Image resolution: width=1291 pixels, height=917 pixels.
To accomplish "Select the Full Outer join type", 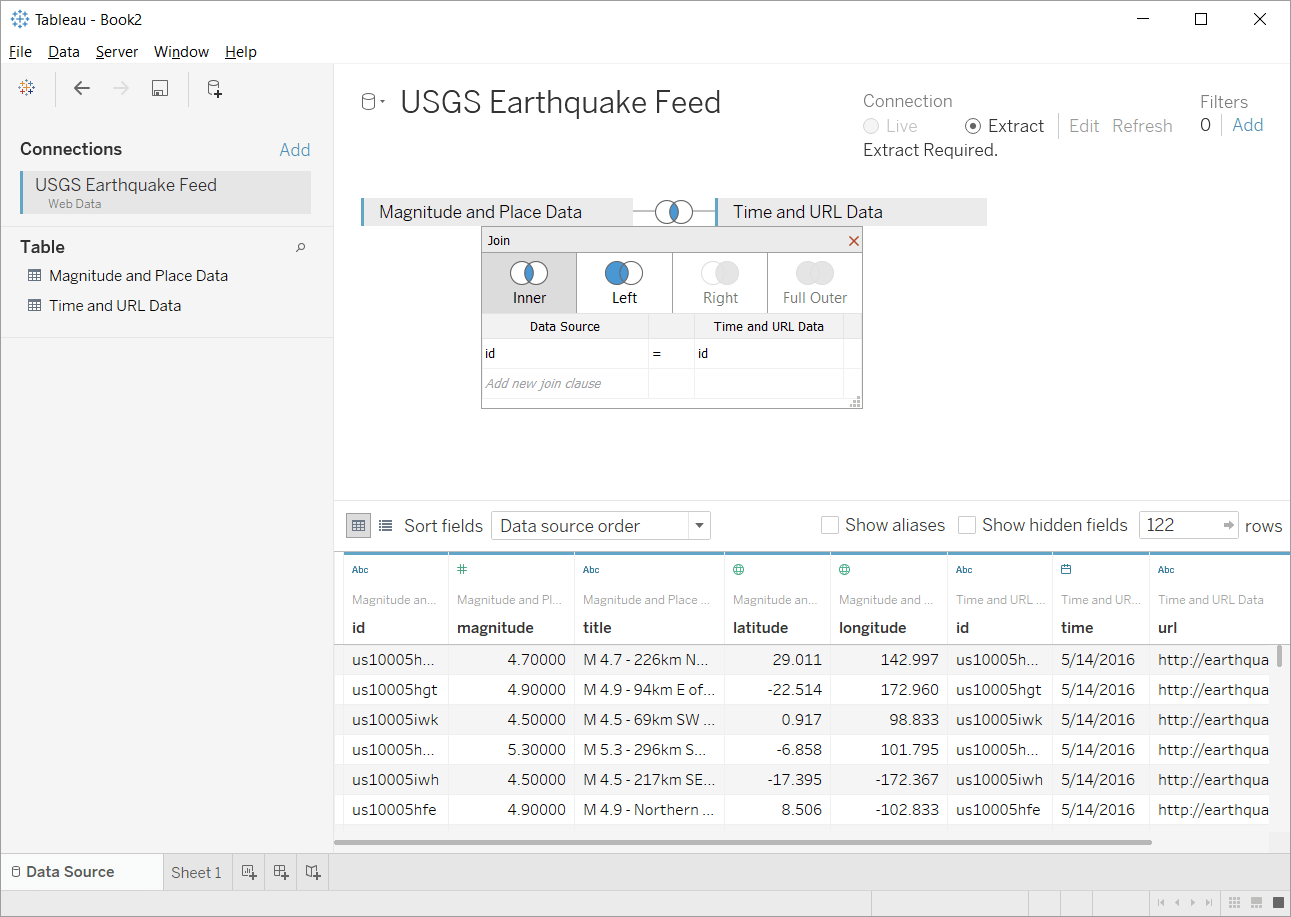I will click(814, 282).
